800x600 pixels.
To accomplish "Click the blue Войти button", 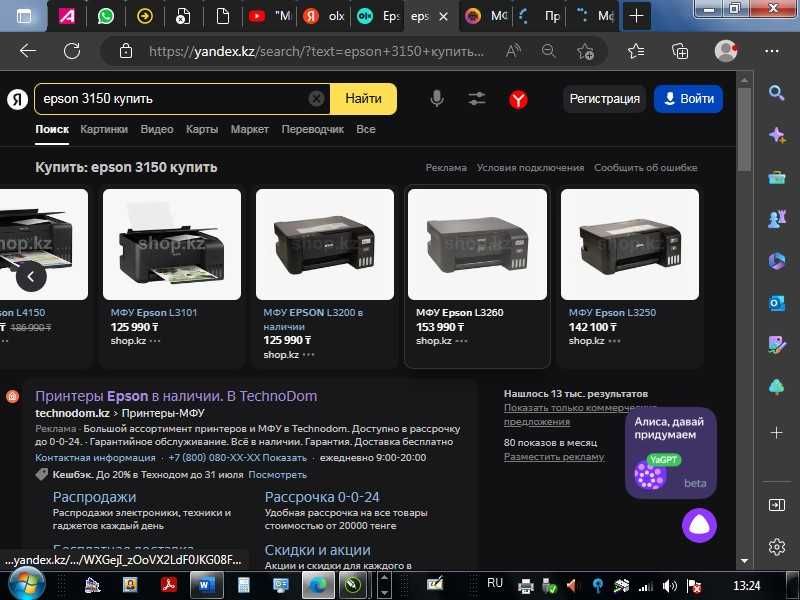I will 688,98.
